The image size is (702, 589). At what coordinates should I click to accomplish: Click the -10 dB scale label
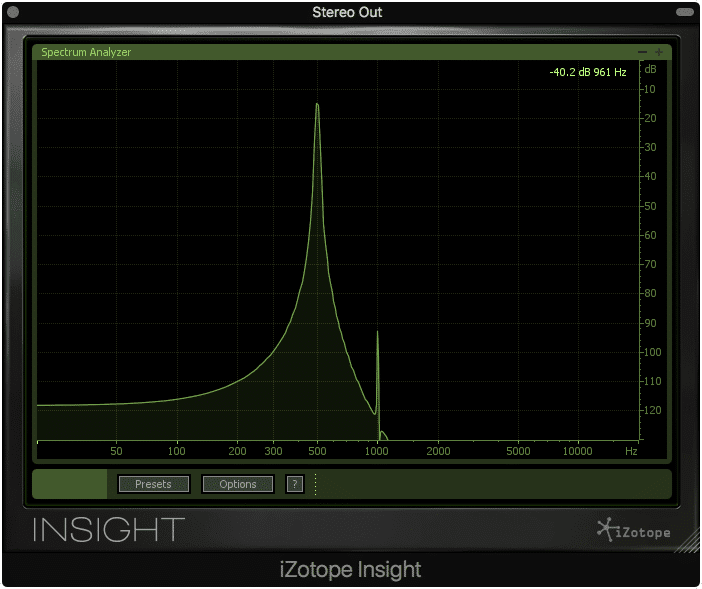click(x=650, y=89)
